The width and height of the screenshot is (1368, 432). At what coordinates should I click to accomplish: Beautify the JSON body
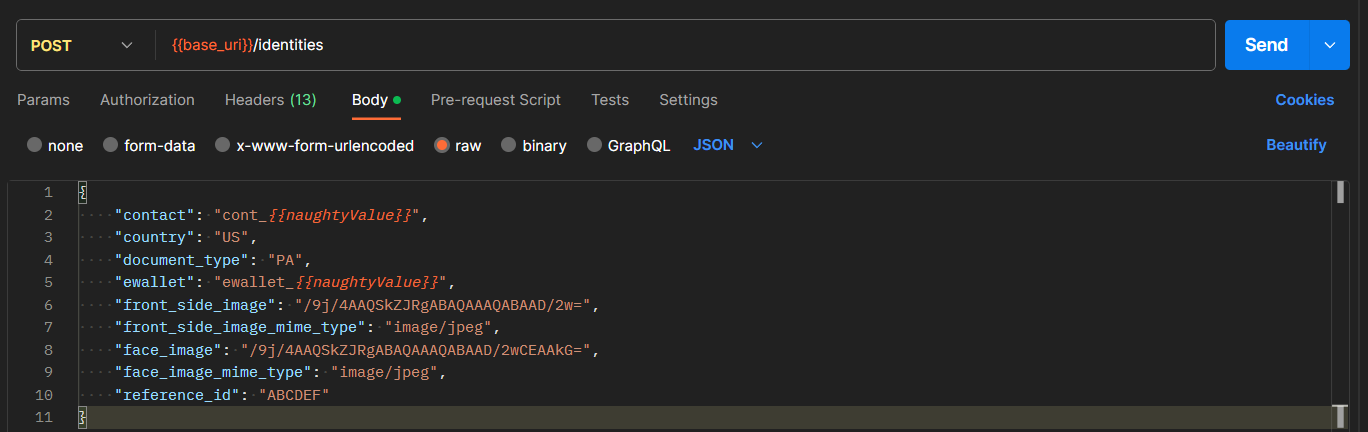1296,145
